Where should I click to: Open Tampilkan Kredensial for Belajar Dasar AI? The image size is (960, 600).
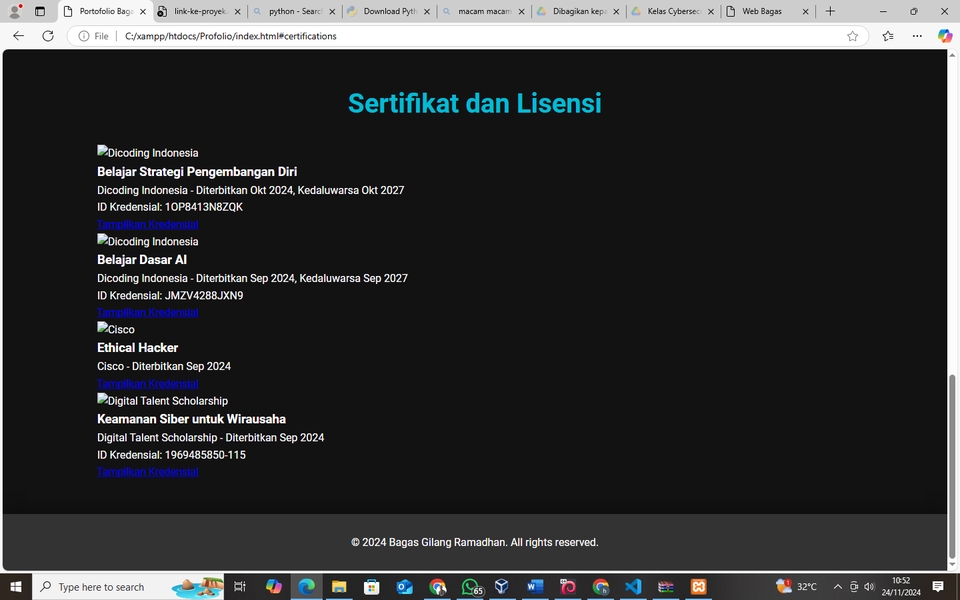[x=148, y=312]
